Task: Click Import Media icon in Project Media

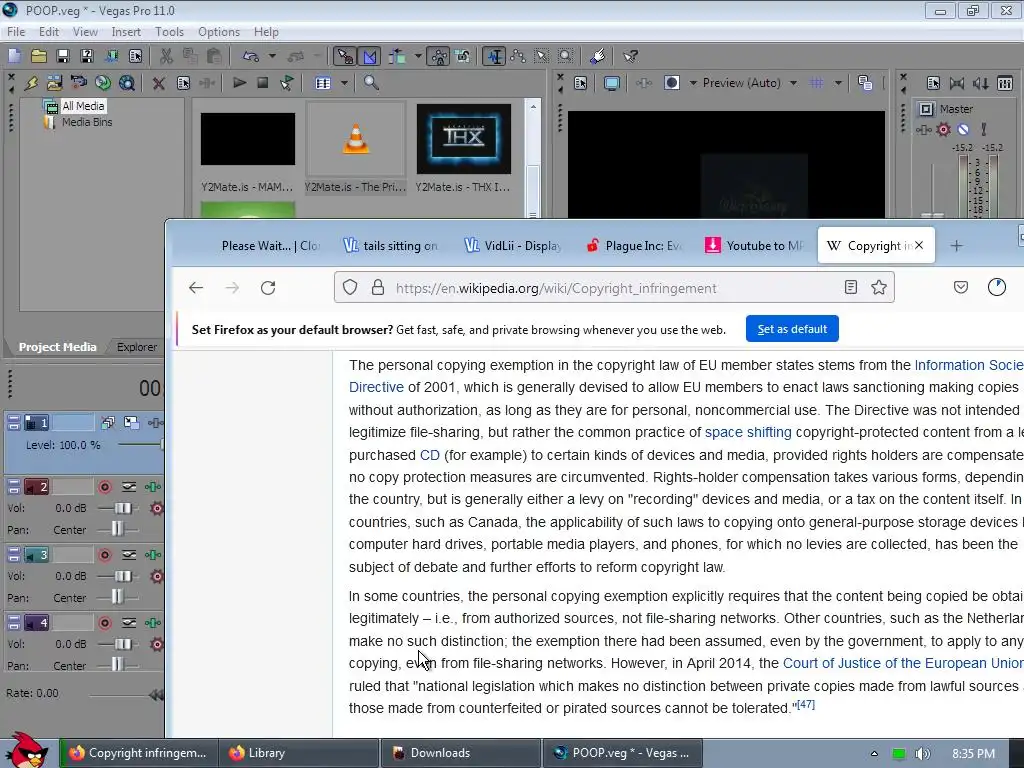Action: [55, 83]
